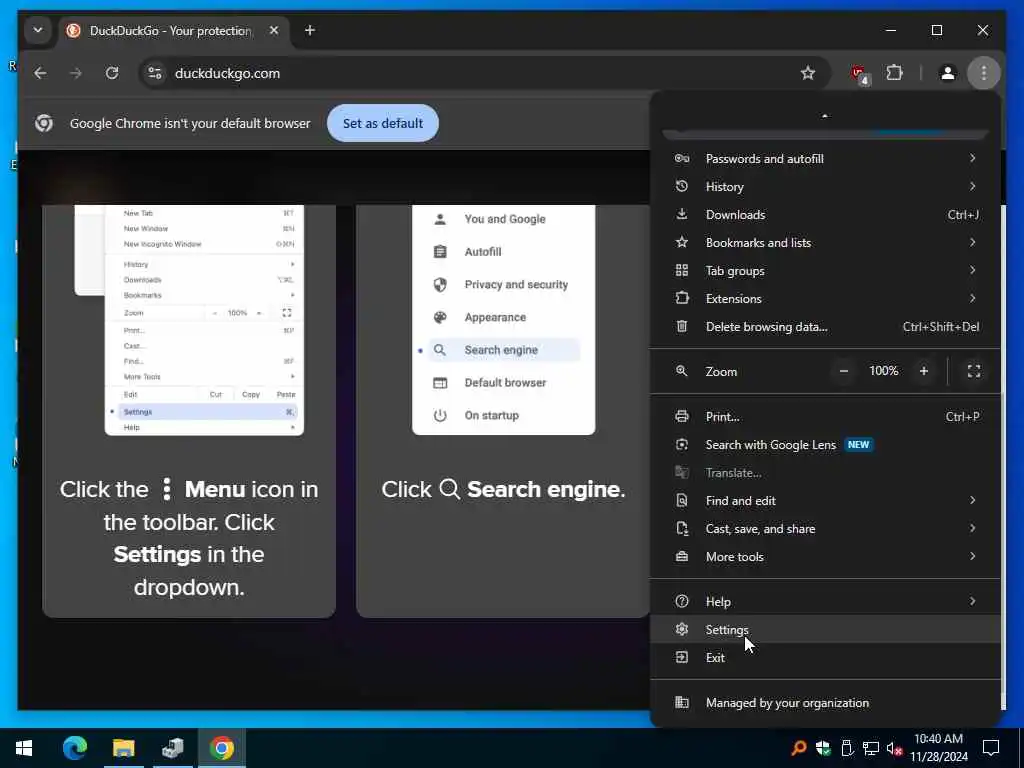Open network tray icon
1024x768 pixels.
point(871,748)
